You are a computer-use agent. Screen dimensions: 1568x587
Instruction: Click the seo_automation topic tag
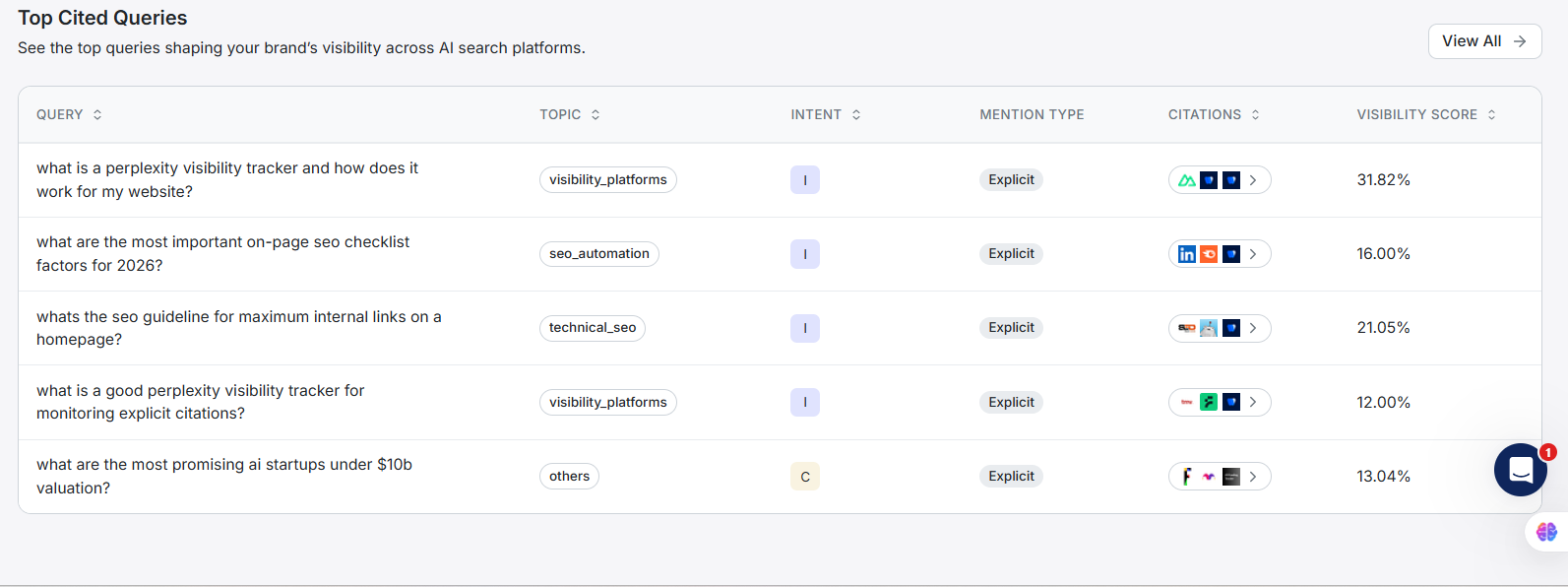(598, 254)
